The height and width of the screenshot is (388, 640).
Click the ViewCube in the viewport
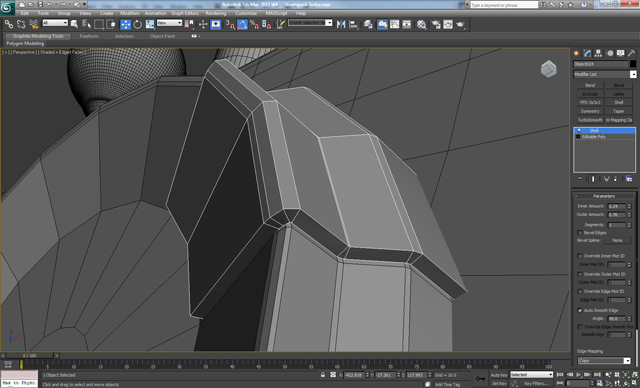tap(549, 69)
